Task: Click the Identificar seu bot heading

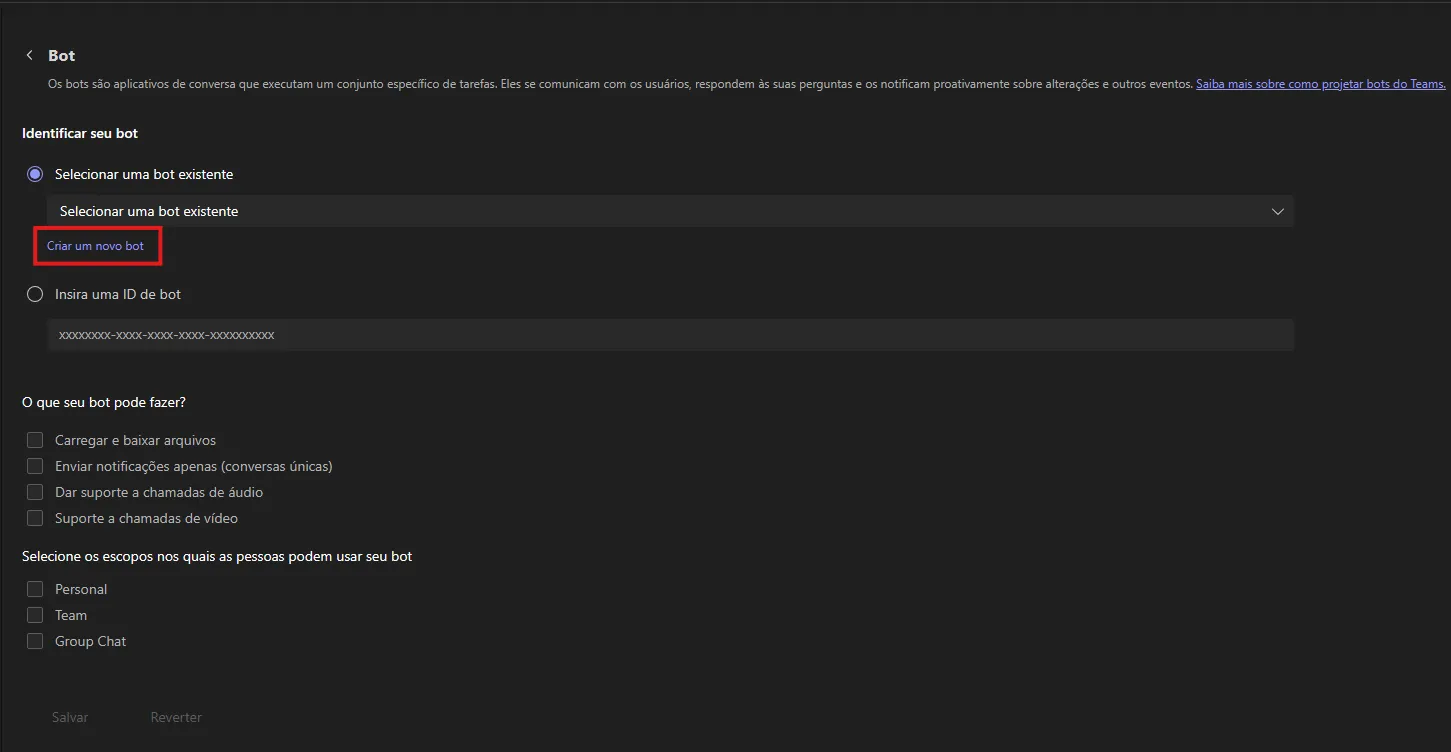Action: pyautogui.click(x=80, y=133)
